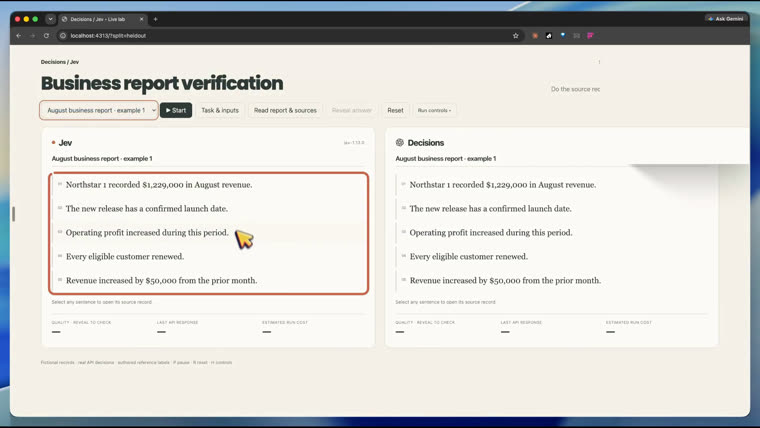The height and width of the screenshot is (428, 760).
Task: Click Business report verification heading
Action: [x=162, y=83]
